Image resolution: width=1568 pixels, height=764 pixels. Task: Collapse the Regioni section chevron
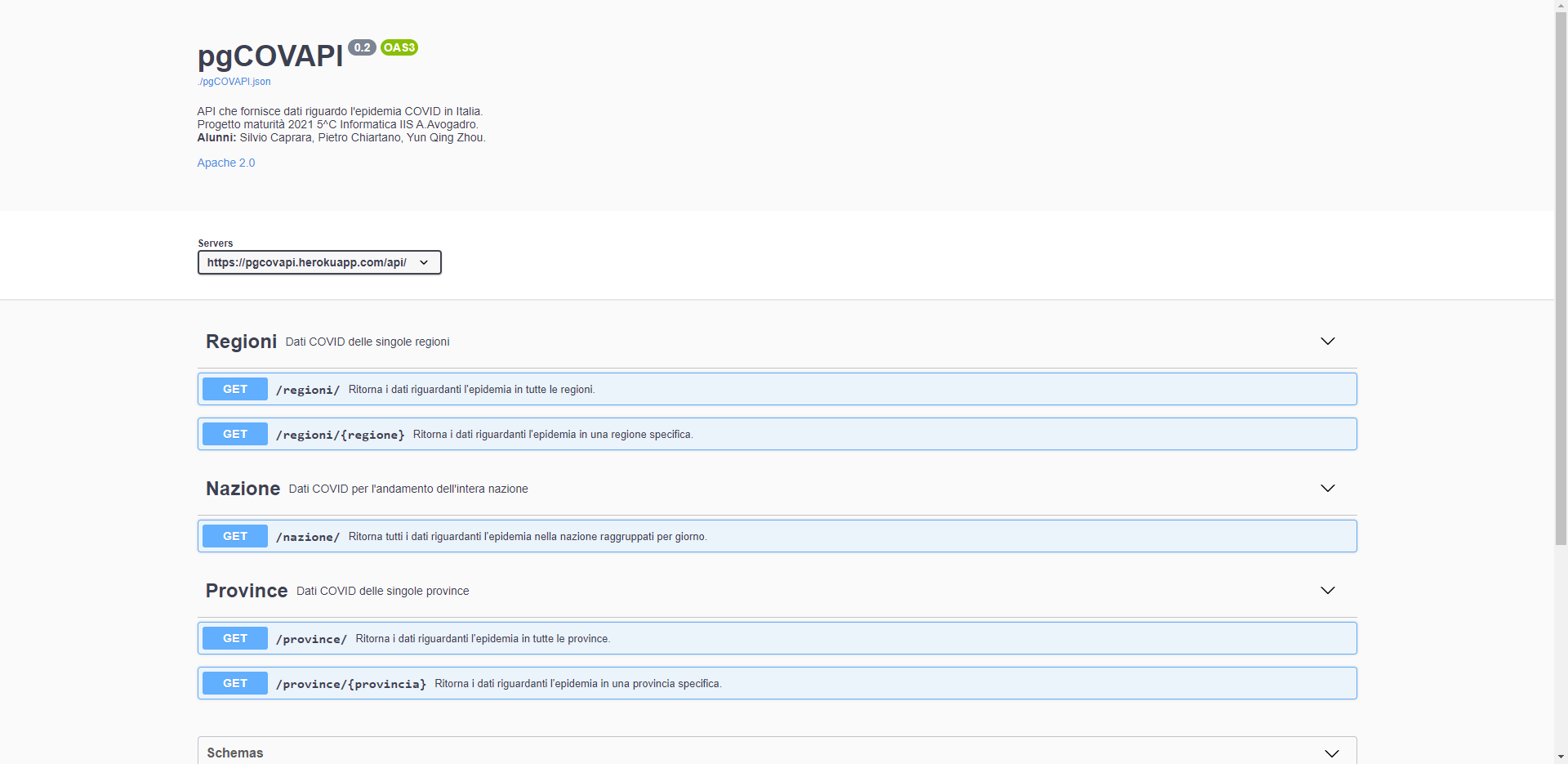click(x=1328, y=341)
